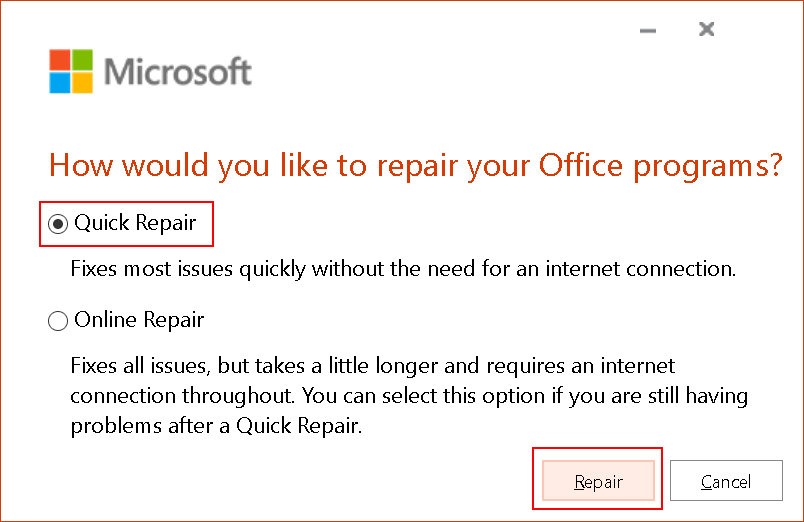Click the "connection throughout" description line
Image resolution: width=804 pixels, height=522 pixels.
click(409, 396)
